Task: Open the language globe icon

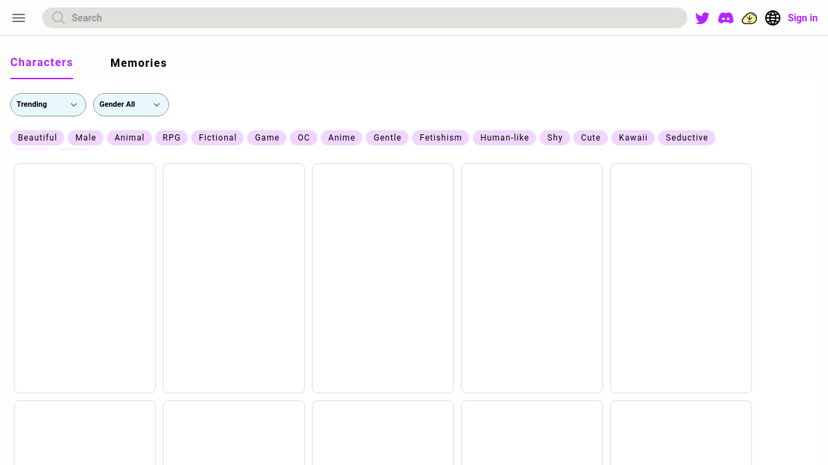Action: (x=773, y=18)
